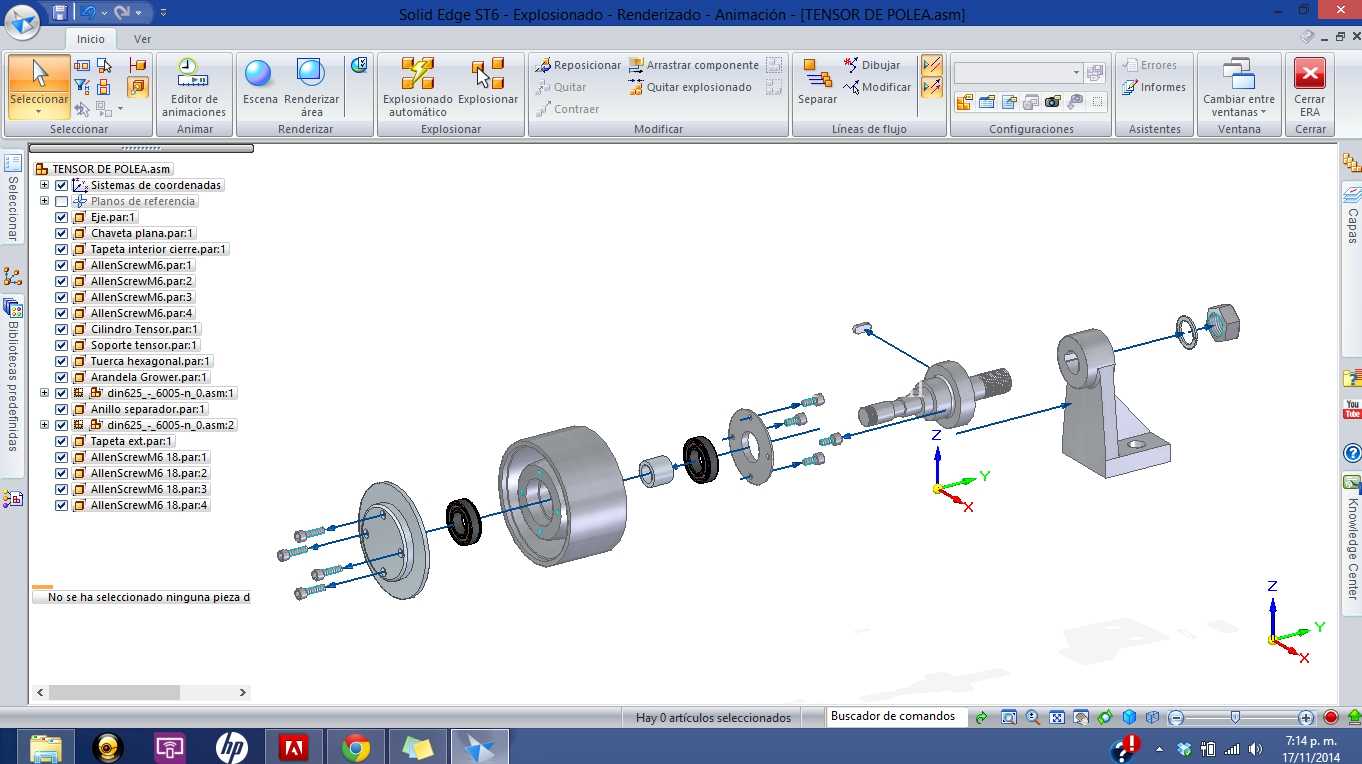Click the zoom magnifier icon in status bar
Image resolution: width=1362 pixels, height=764 pixels.
1033,717
